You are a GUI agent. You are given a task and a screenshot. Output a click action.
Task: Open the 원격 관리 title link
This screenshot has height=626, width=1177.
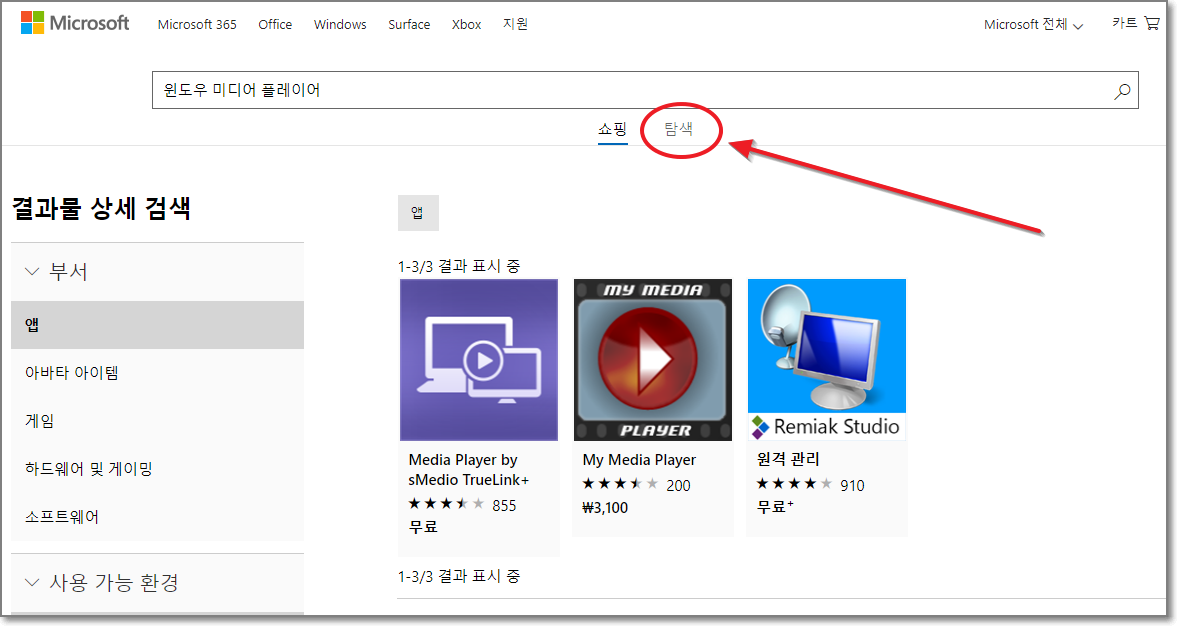tap(788, 459)
